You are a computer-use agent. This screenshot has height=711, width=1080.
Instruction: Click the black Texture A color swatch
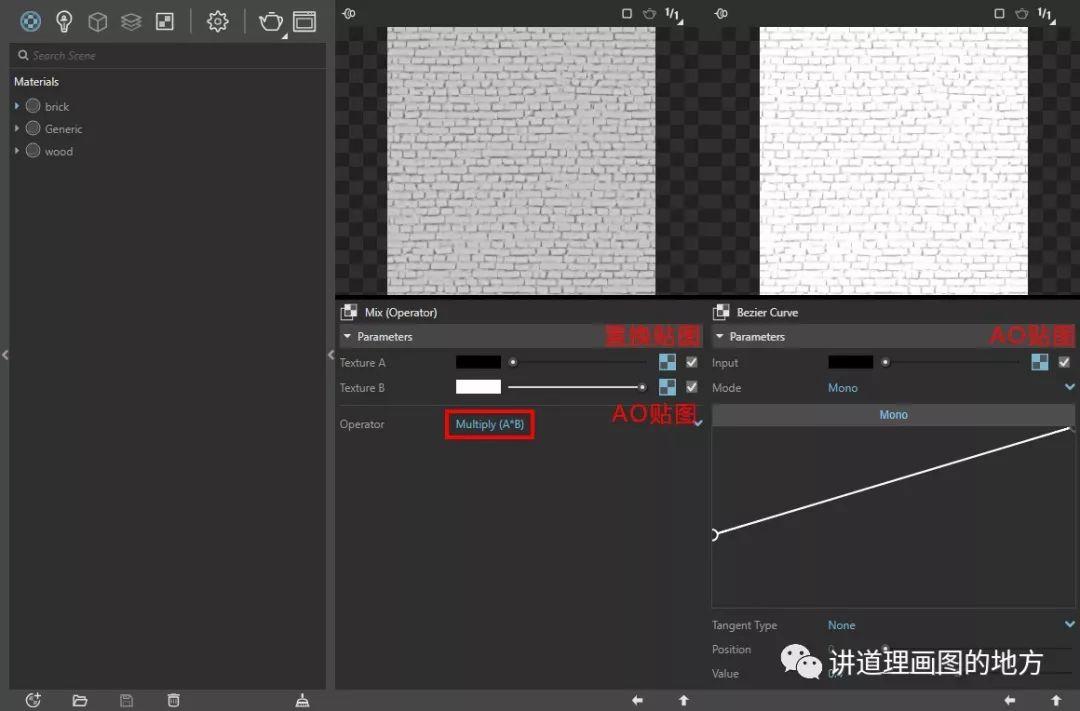point(478,362)
